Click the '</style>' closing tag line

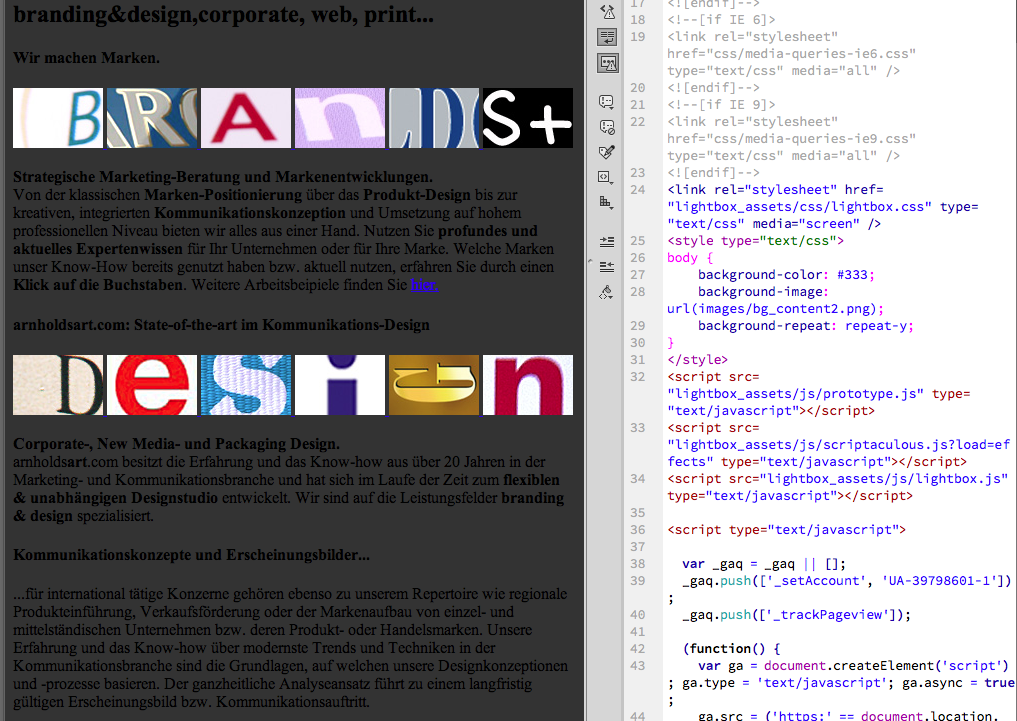(x=697, y=360)
